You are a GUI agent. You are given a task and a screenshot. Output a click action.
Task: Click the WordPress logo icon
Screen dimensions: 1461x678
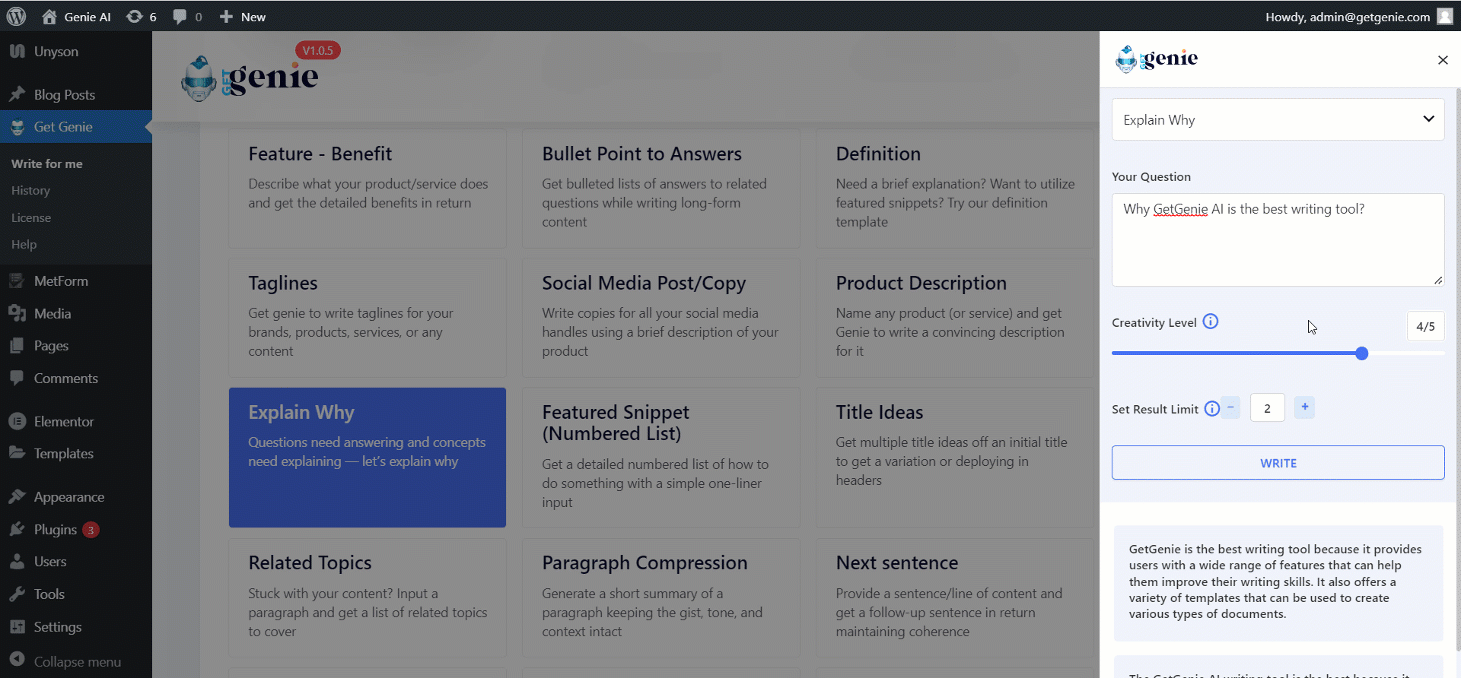[x=16, y=16]
